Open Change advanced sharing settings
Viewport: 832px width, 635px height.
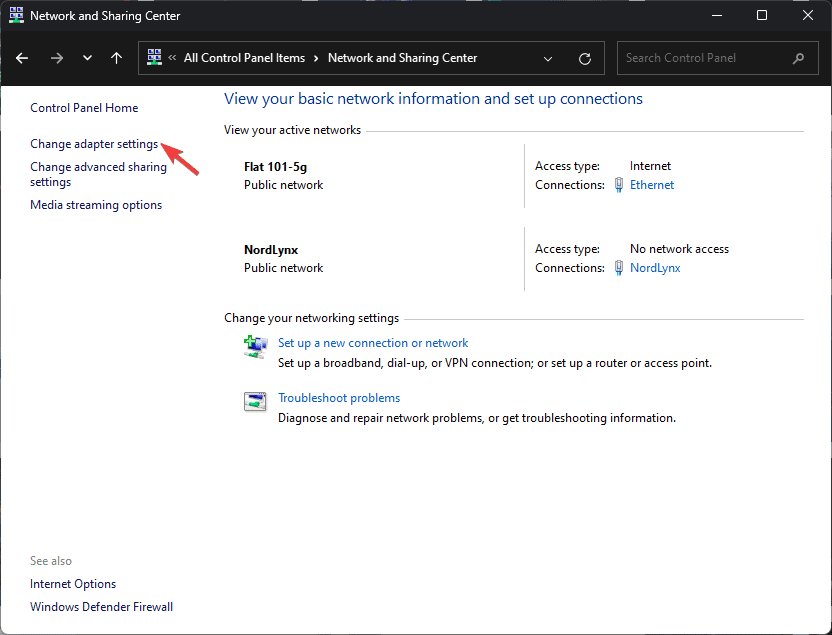(98, 174)
